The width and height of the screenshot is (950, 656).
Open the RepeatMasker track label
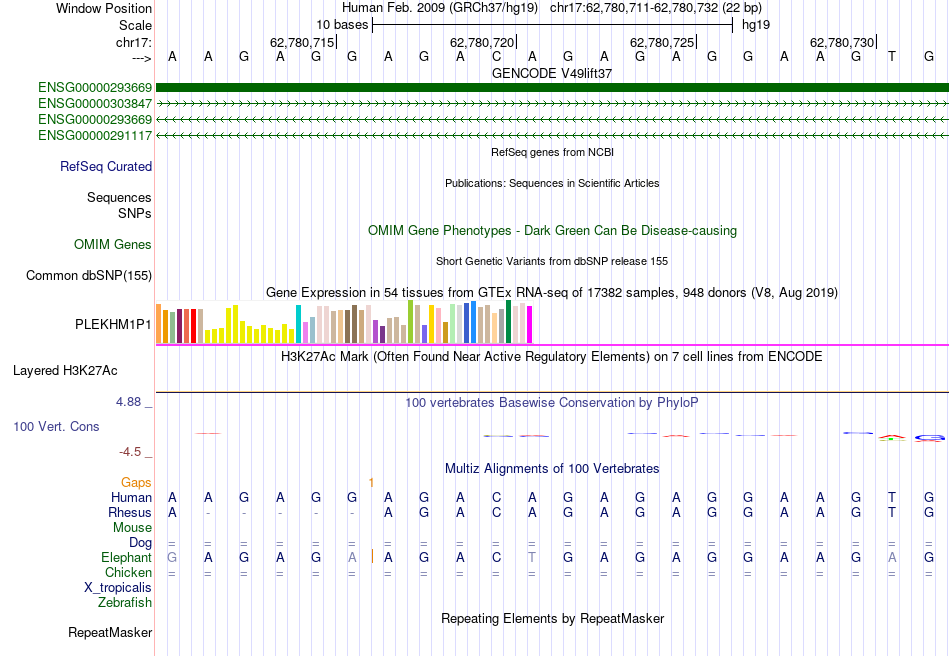[x=110, y=632]
